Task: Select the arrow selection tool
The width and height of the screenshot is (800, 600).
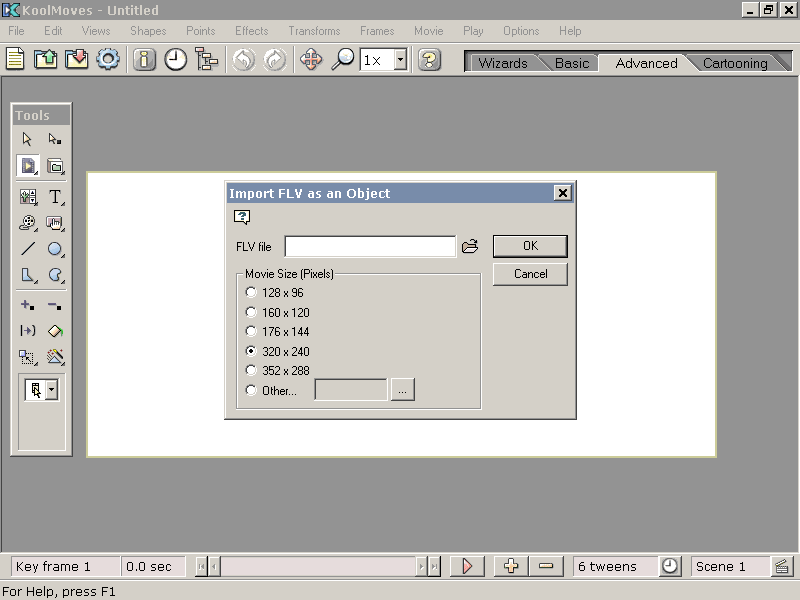Action: tap(28, 139)
